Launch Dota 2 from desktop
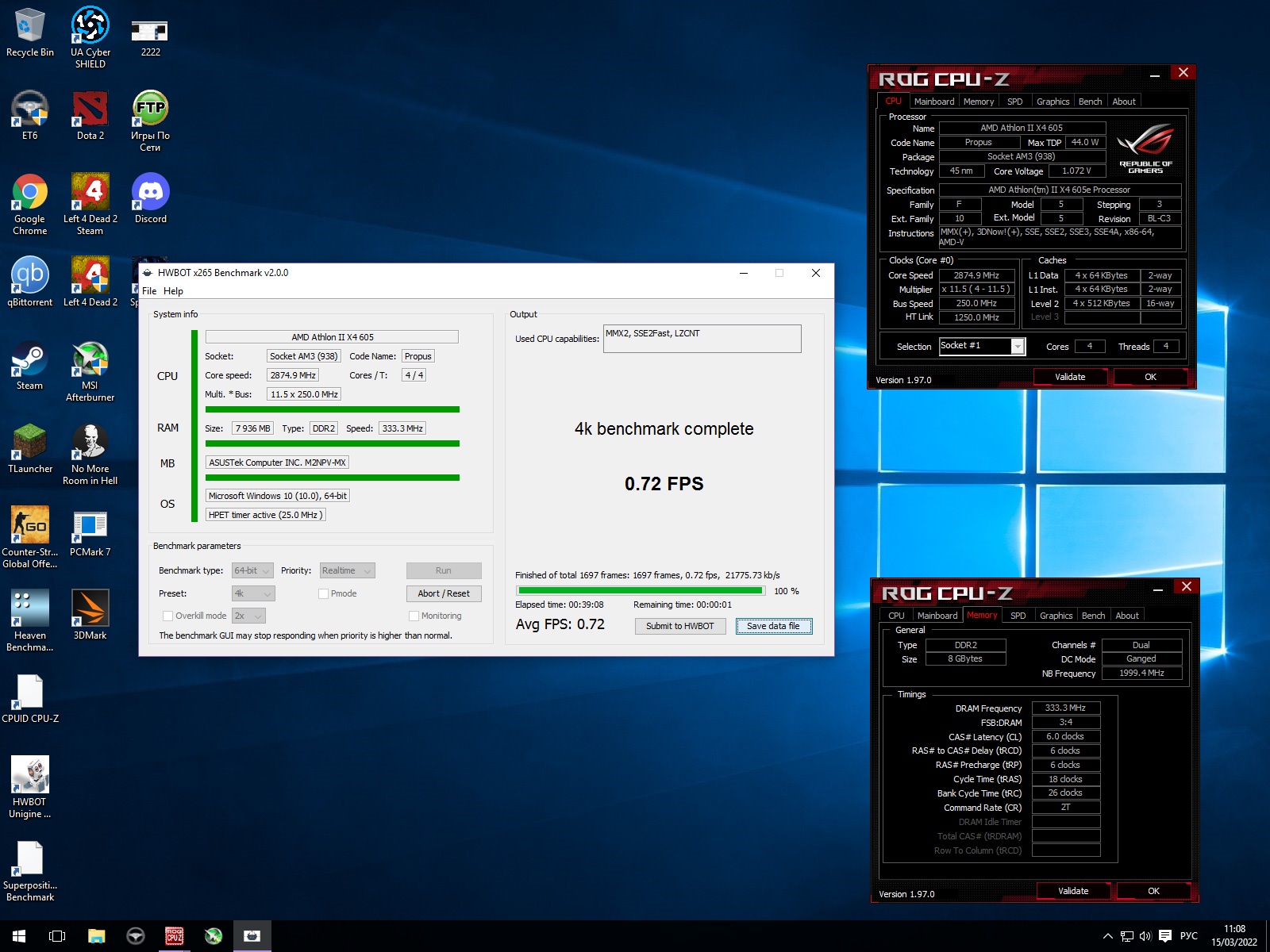 pos(90,117)
